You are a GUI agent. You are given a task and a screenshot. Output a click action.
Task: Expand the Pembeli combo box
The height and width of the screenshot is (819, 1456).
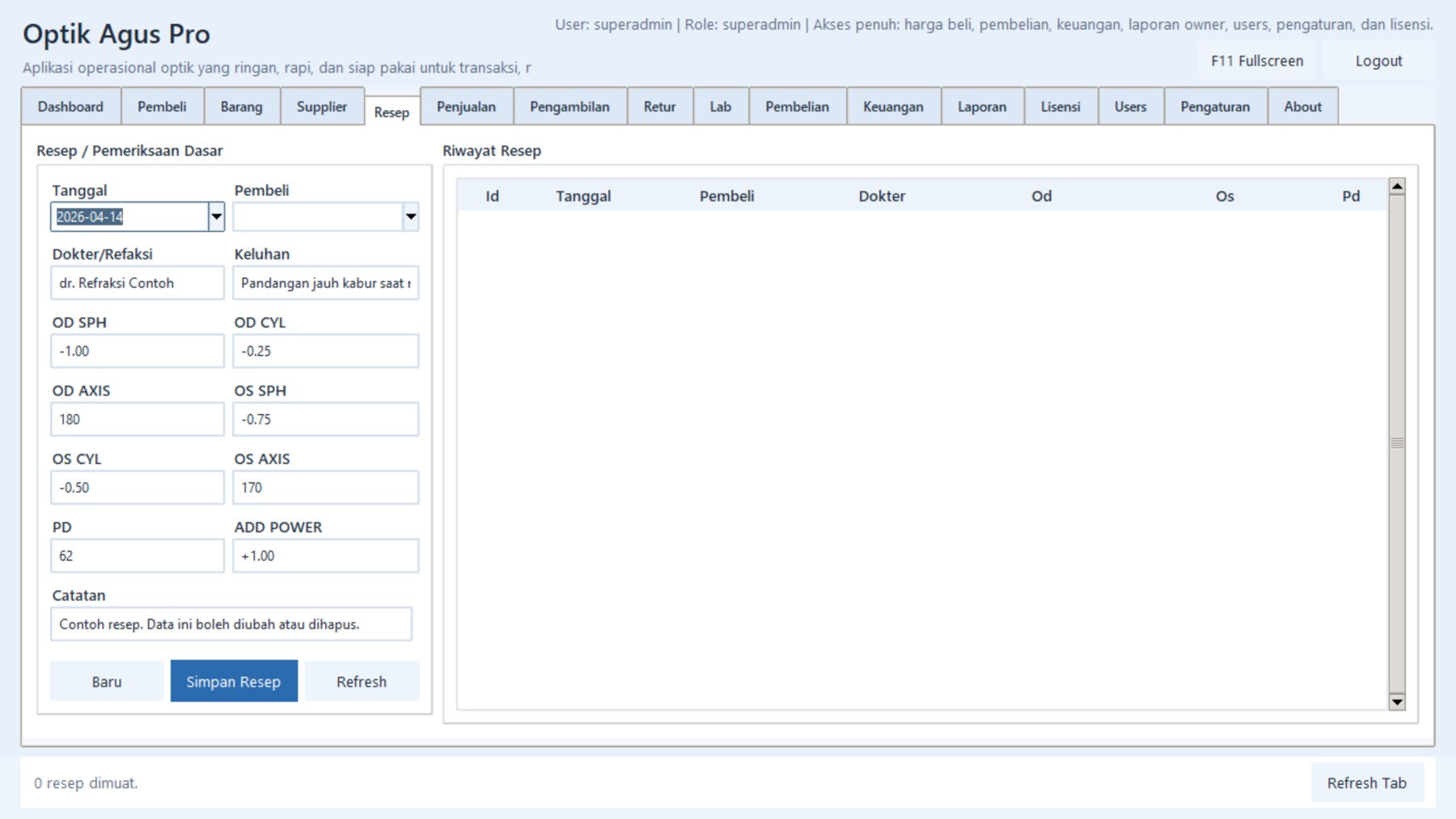(x=411, y=217)
